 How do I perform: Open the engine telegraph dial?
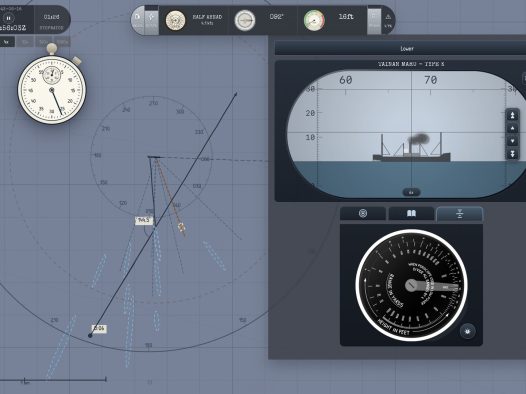coord(175,20)
